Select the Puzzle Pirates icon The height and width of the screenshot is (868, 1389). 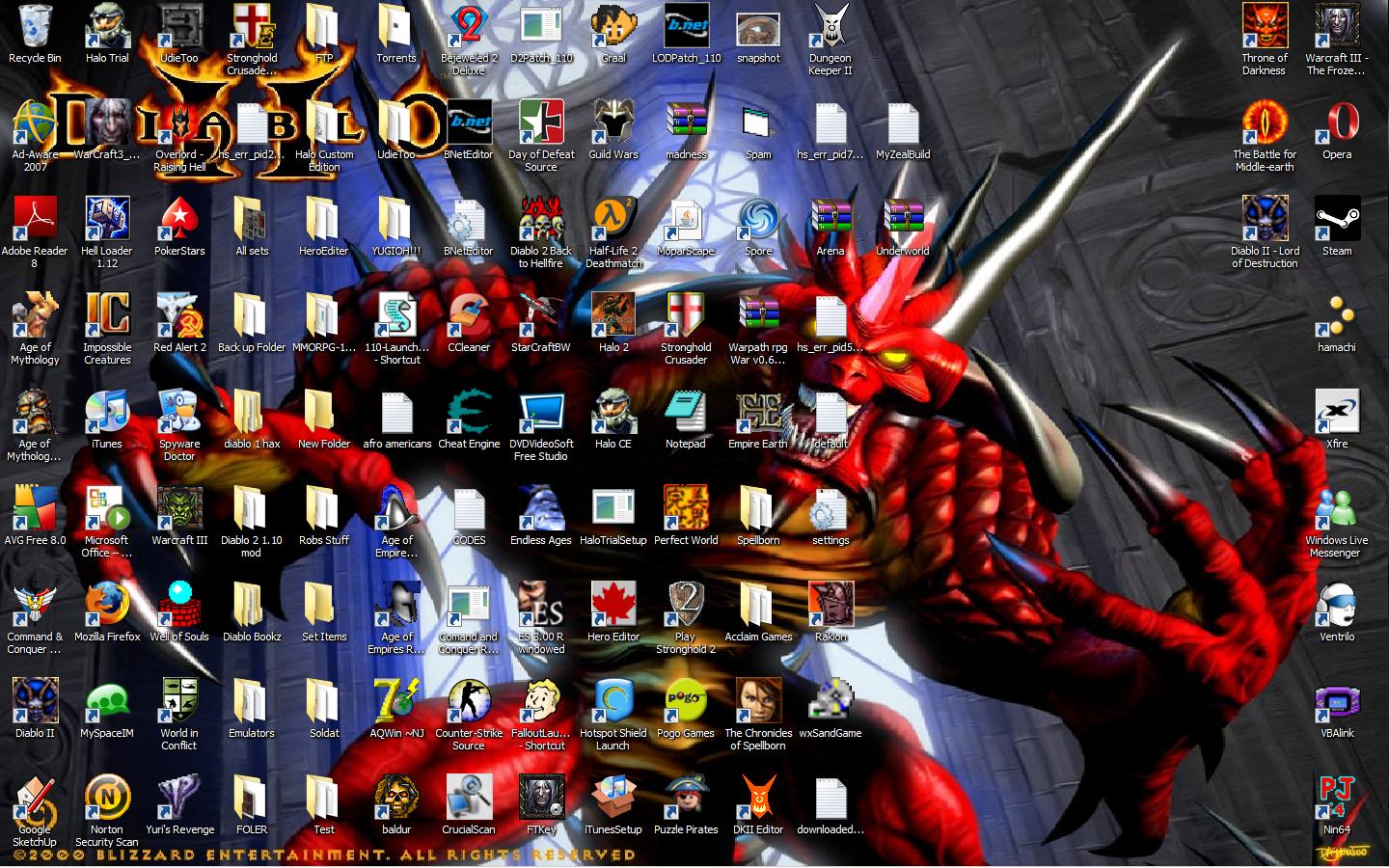(686, 798)
